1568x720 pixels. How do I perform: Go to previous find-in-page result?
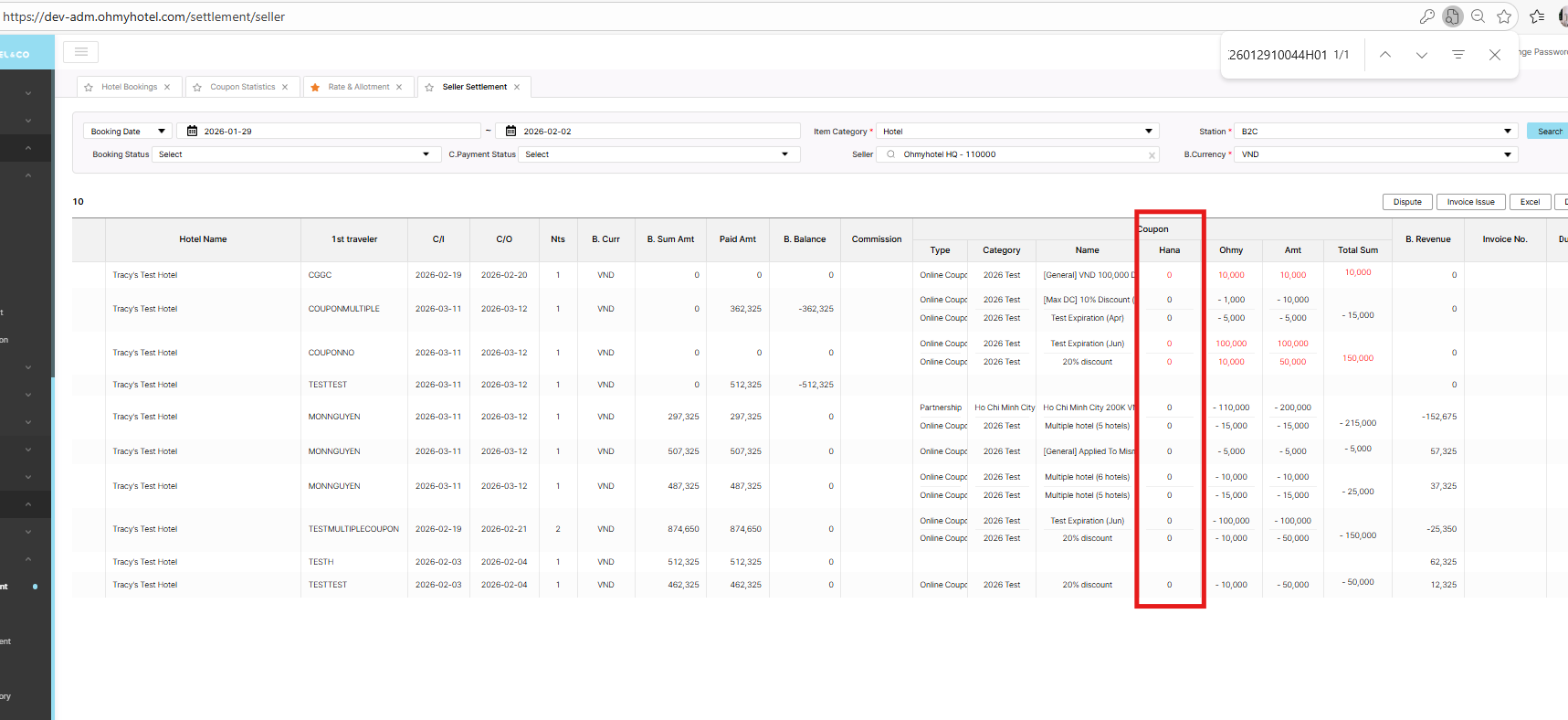[x=1384, y=55]
